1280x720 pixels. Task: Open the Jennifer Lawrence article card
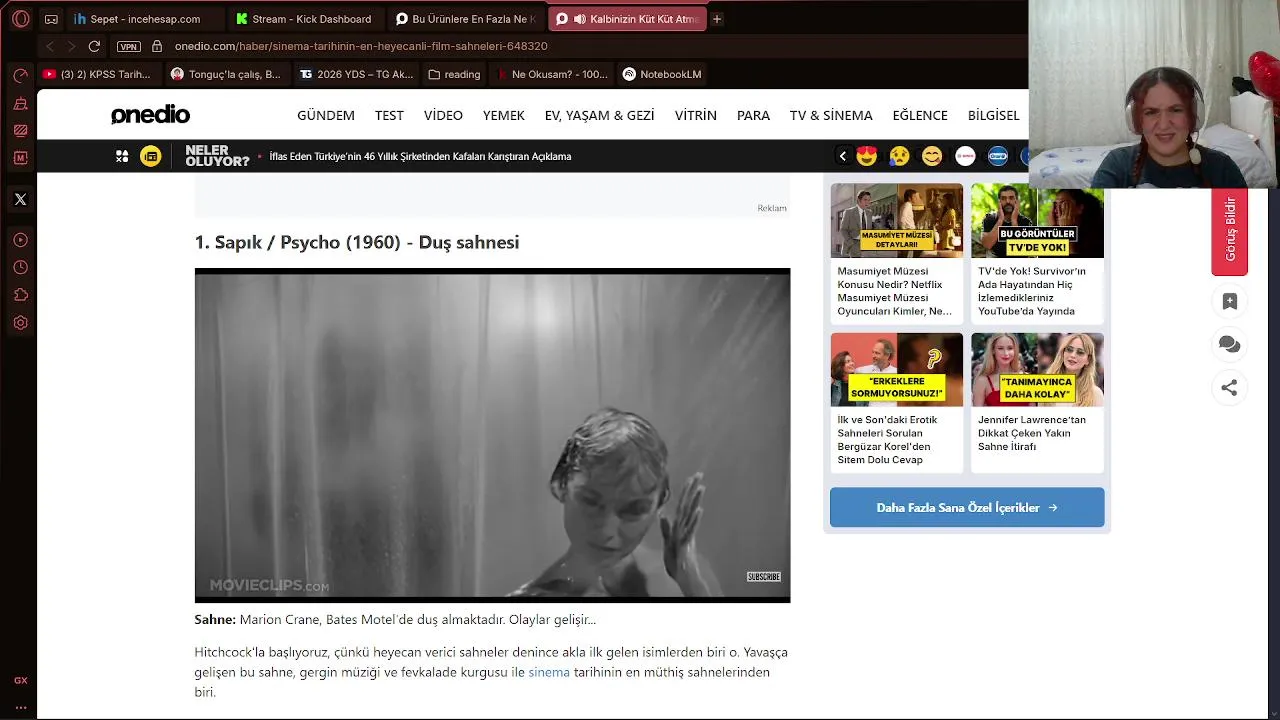pos(1037,402)
